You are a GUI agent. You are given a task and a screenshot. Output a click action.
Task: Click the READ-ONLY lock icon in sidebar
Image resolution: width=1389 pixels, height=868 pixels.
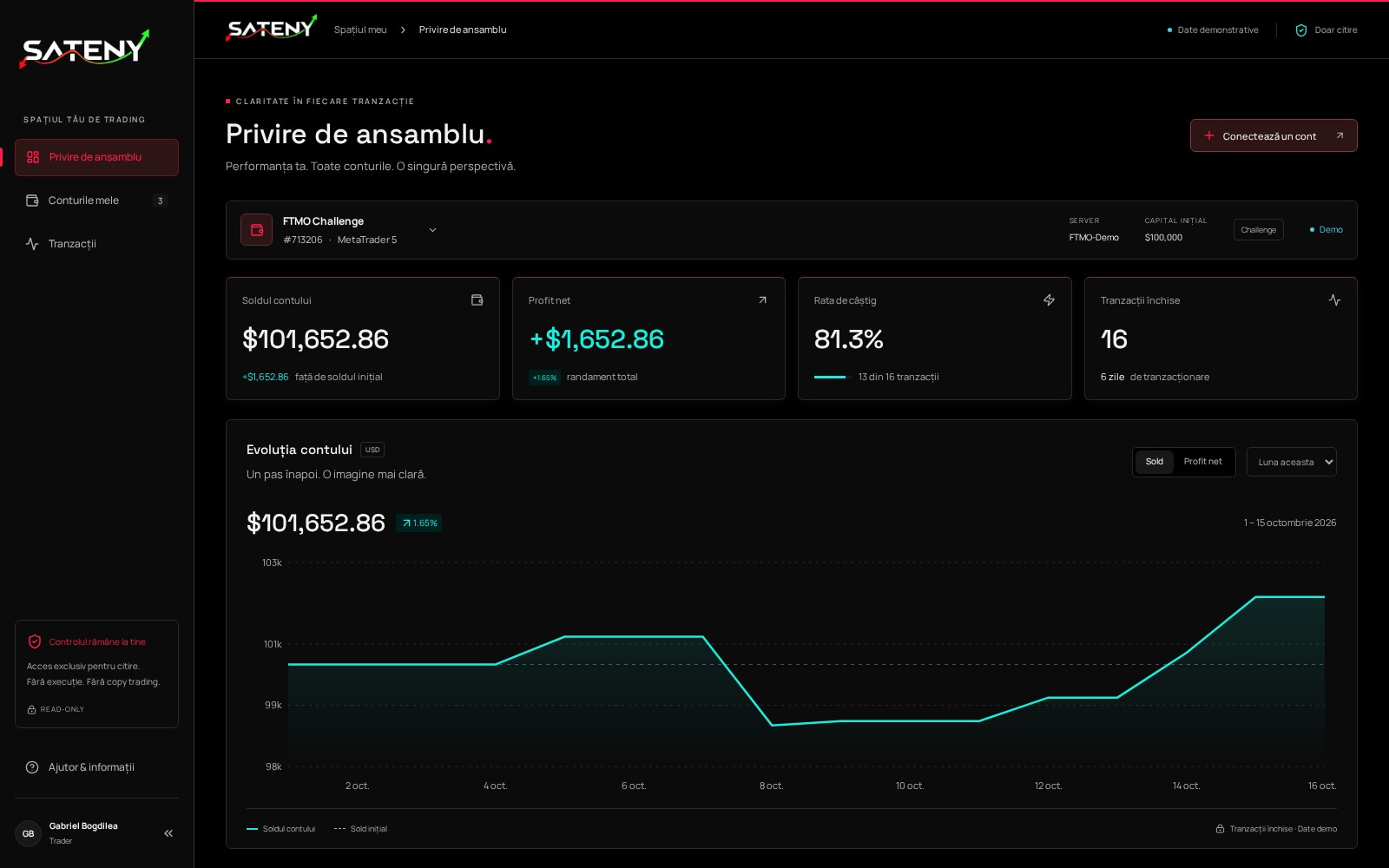pyautogui.click(x=31, y=710)
